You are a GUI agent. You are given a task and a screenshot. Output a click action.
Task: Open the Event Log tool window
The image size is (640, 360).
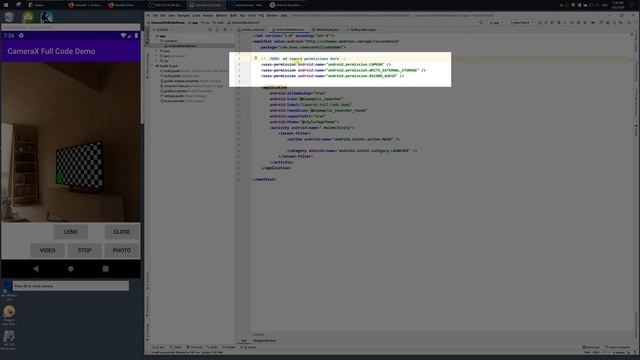pyautogui.click(x=592, y=347)
